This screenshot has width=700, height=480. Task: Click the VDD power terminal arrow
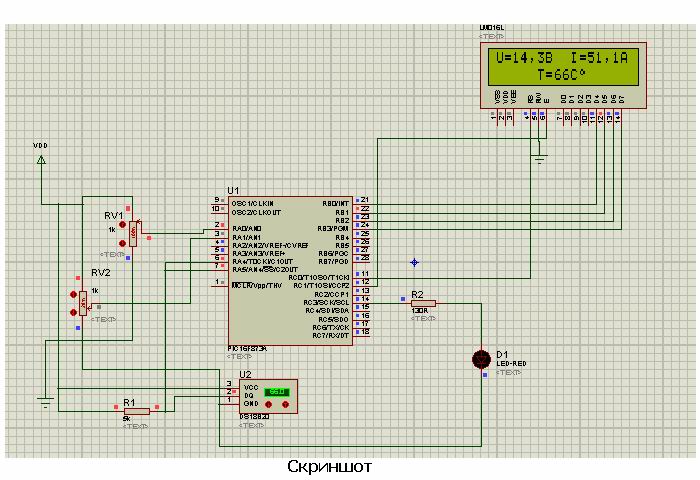click(41, 159)
